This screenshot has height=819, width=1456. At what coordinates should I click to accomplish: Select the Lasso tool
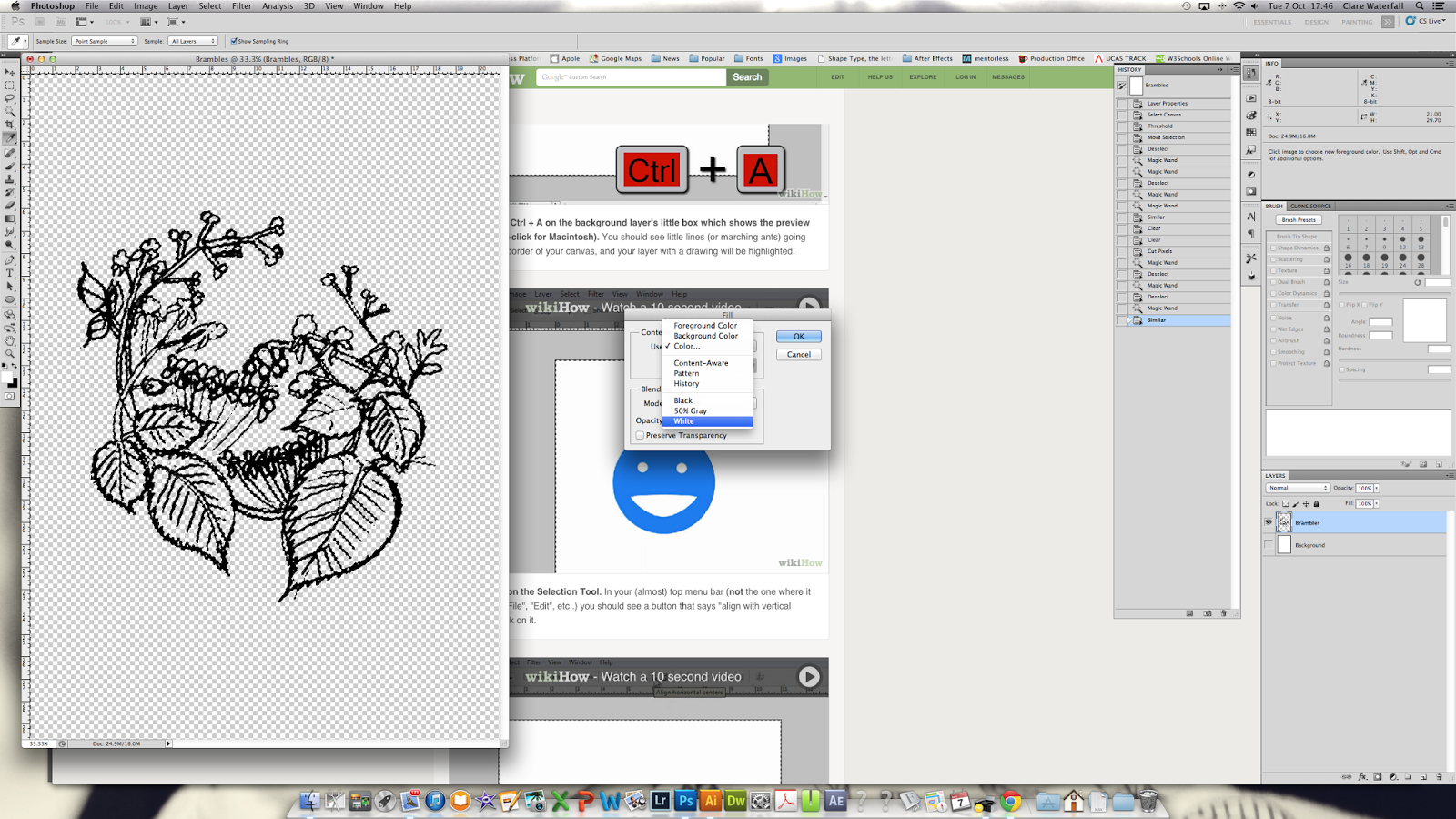(x=9, y=98)
